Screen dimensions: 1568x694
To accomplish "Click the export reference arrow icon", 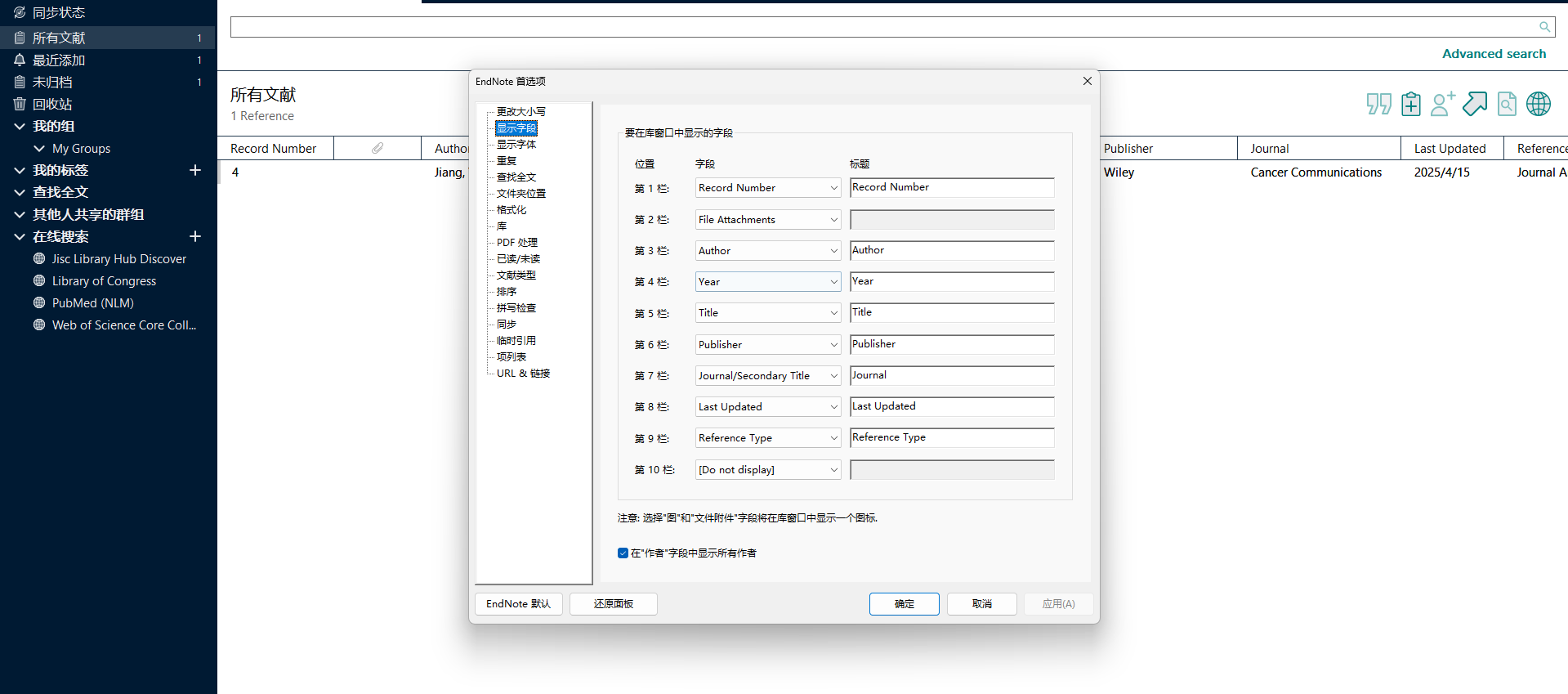I will [x=1475, y=104].
